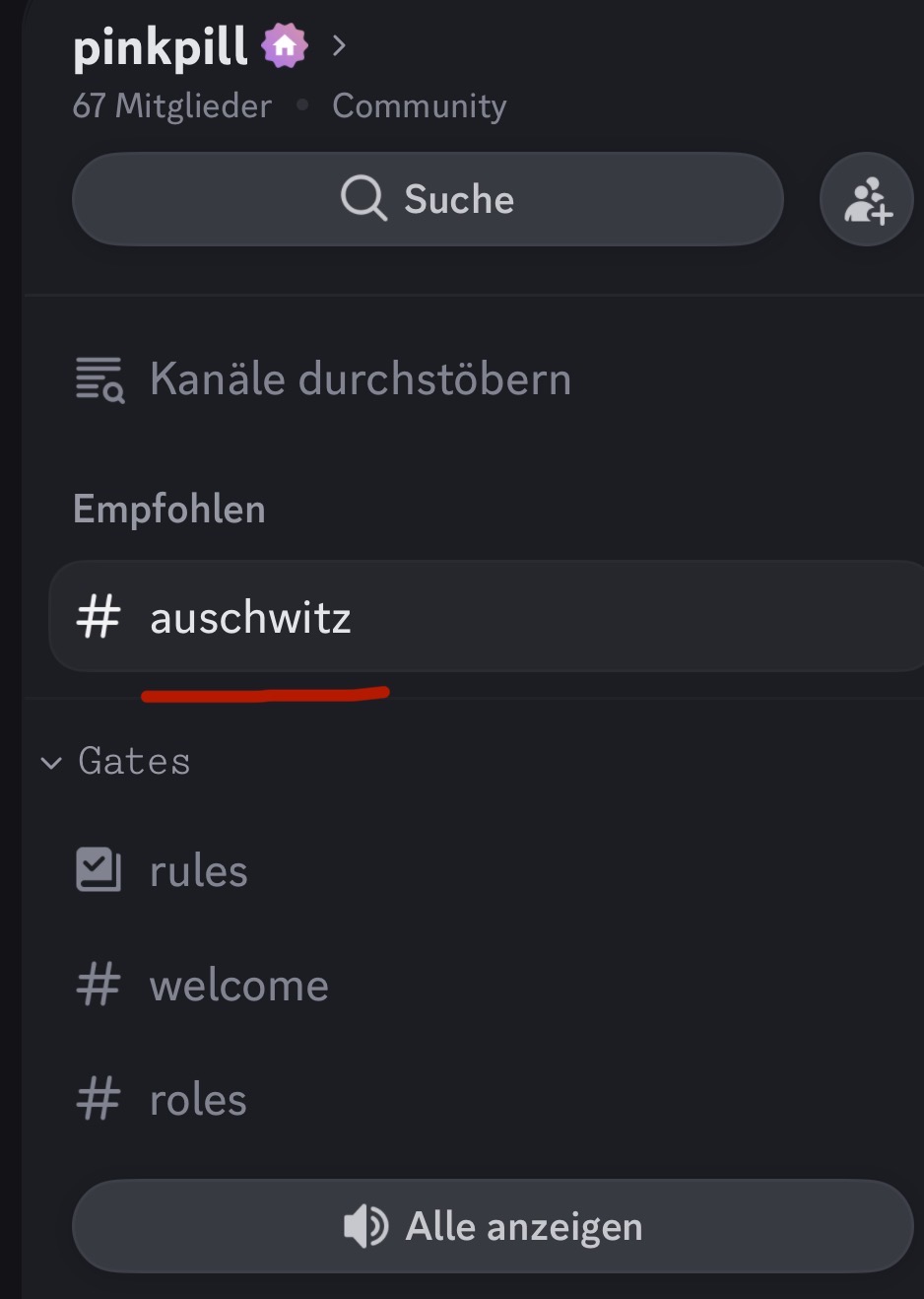Click the speaker icon in Alle anzeigen
924x1299 pixels.
(x=364, y=1227)
